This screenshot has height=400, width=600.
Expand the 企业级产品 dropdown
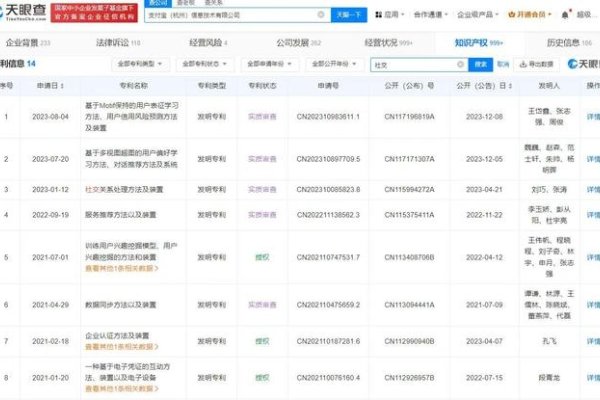(x=478, y=15)
